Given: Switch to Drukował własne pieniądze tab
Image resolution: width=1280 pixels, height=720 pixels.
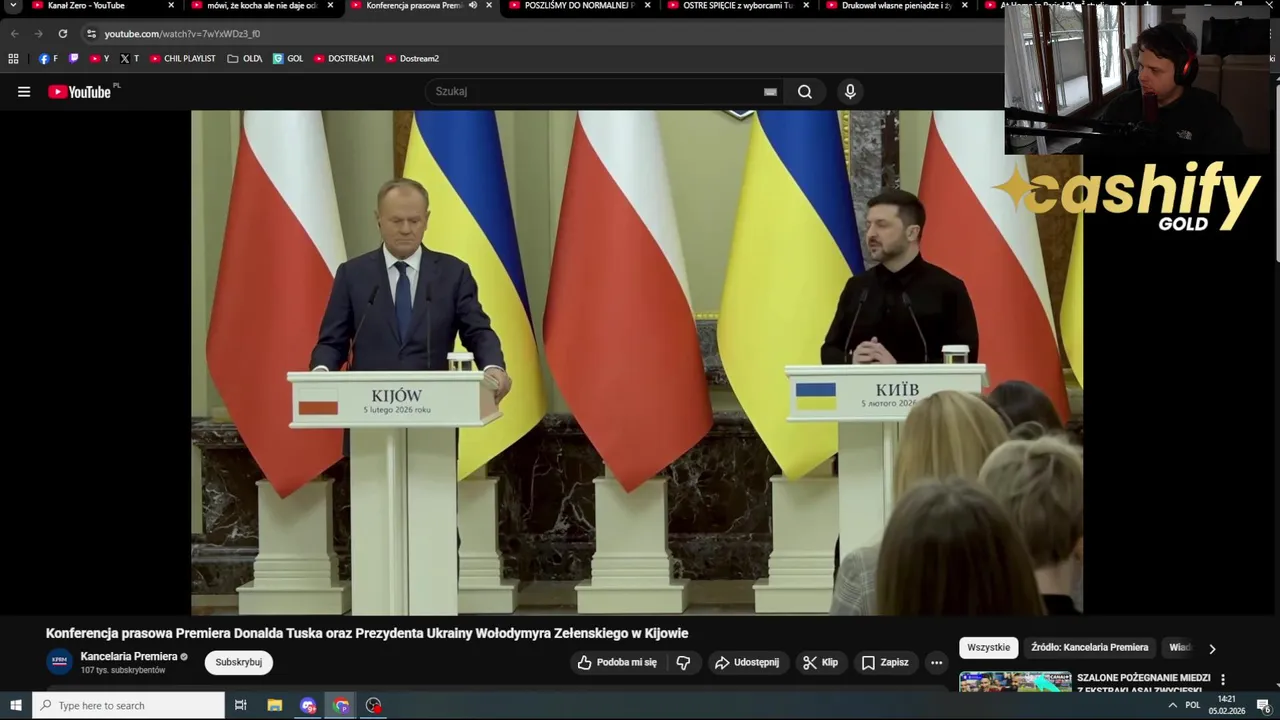Looking at the screenshot, I should point(896,5).
